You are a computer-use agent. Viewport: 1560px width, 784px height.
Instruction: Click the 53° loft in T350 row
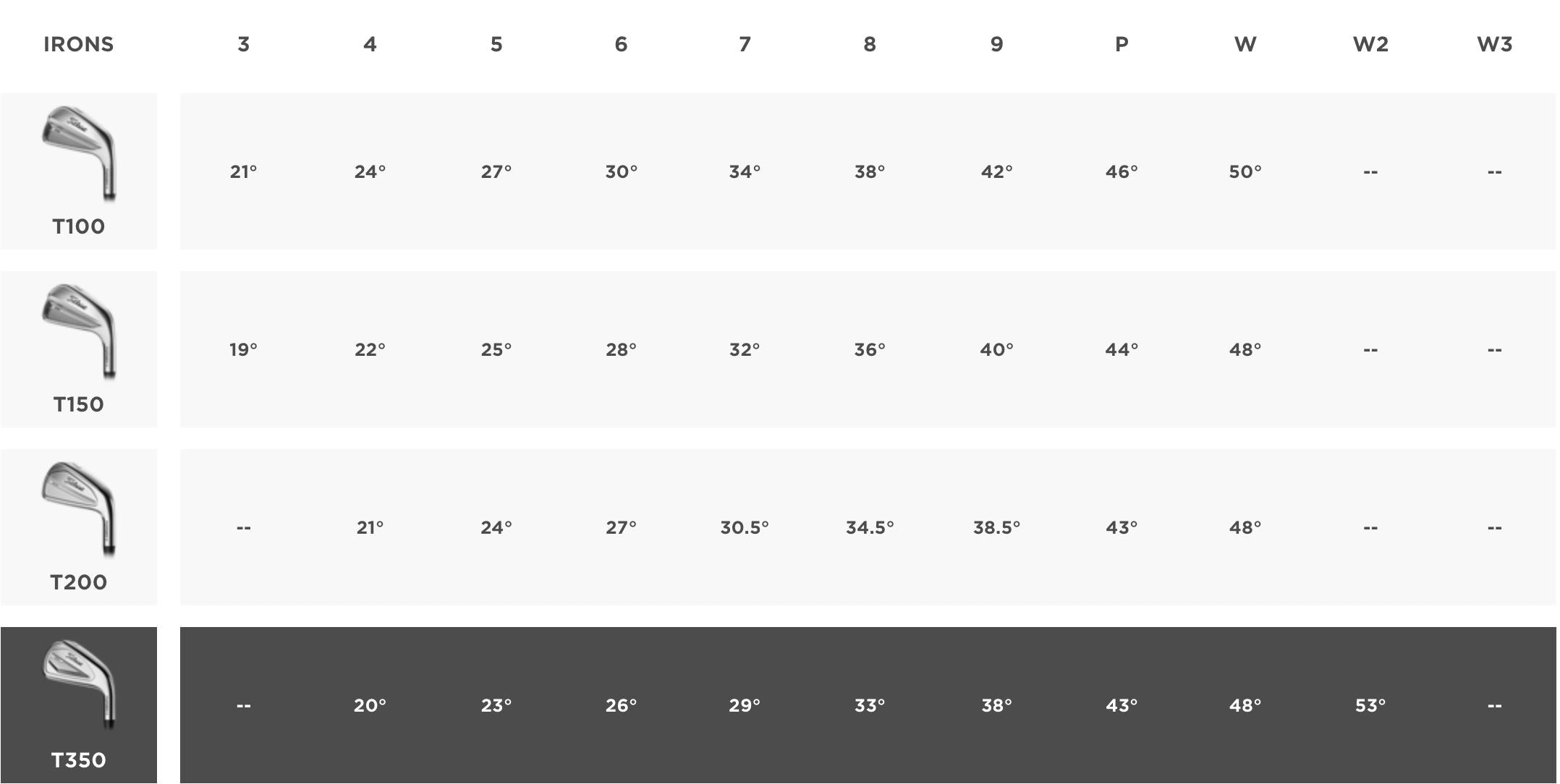[x=1370, y=706]
